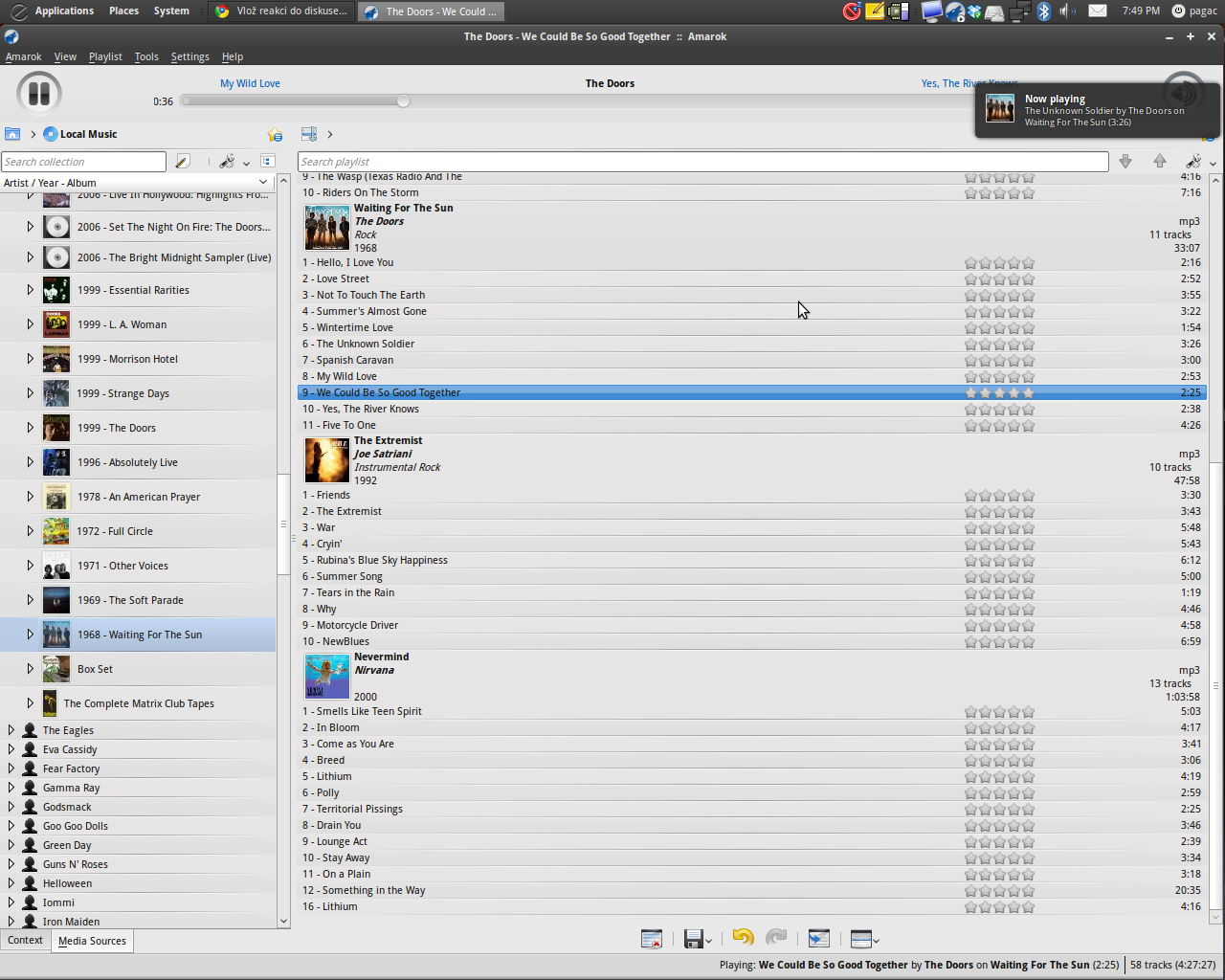The height and width of the screenshot is (980, 1225).
Task: Switch to the Context tab
Action: tap(25, 940)
